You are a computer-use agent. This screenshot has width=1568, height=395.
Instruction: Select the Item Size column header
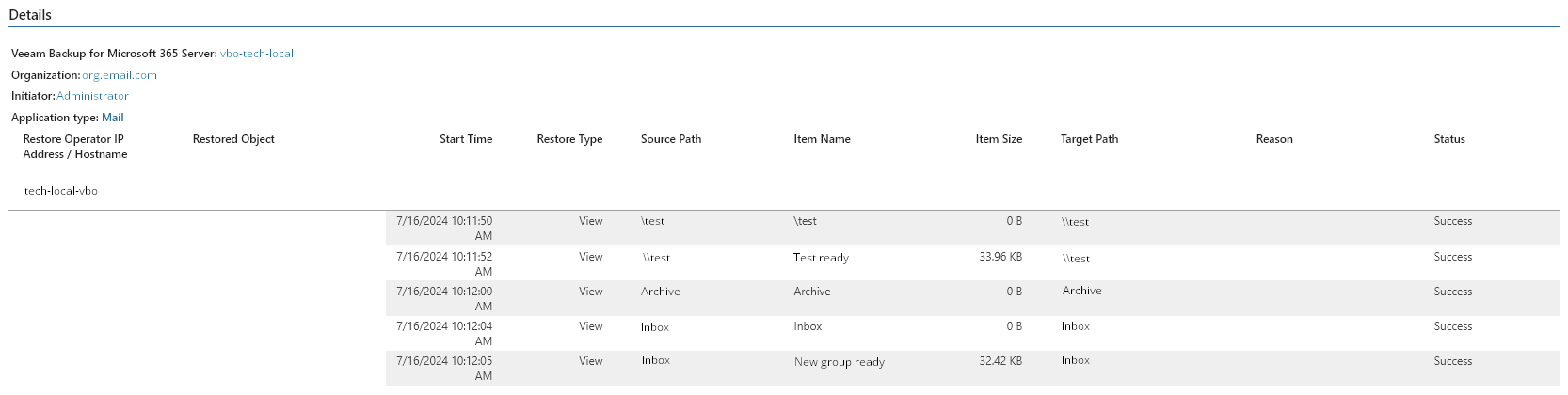999,139
